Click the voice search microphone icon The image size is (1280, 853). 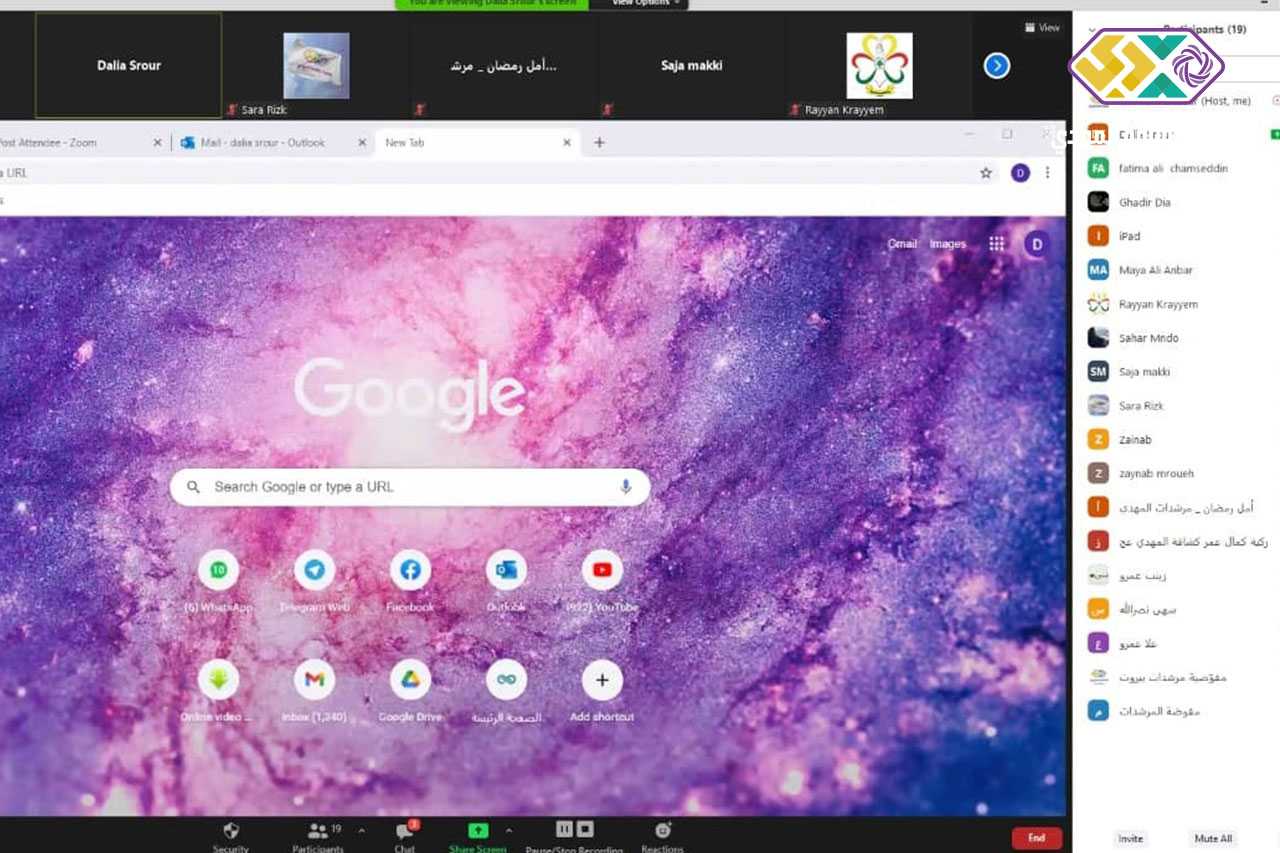tap(625, 487)
